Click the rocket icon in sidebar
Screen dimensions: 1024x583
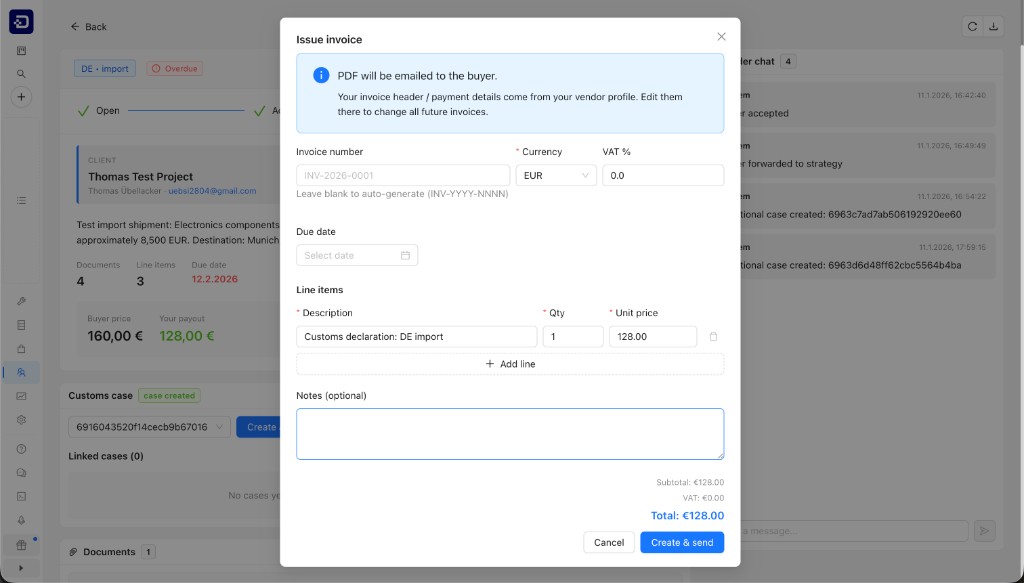point(21,520)
